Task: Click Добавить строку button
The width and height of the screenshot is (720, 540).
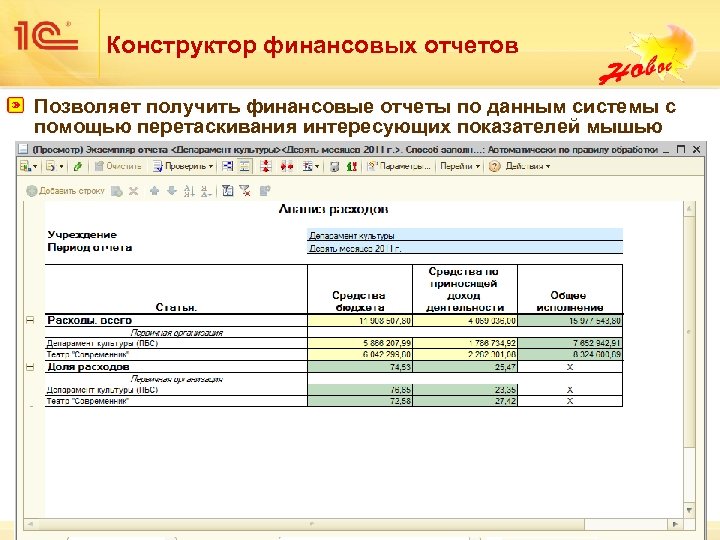Action: 66,191
